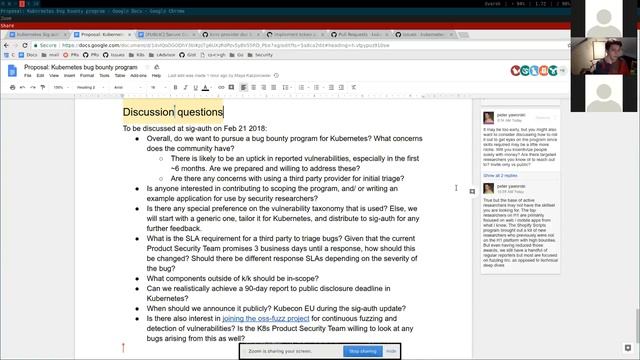640x360 pixels.
Task: Click the document title text
Action: coord(80,67)
